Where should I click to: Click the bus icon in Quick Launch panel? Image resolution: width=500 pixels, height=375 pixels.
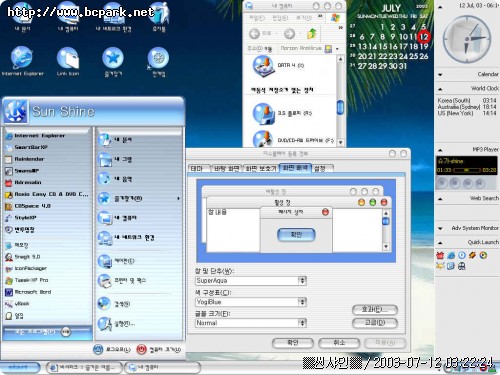(462, 266)
